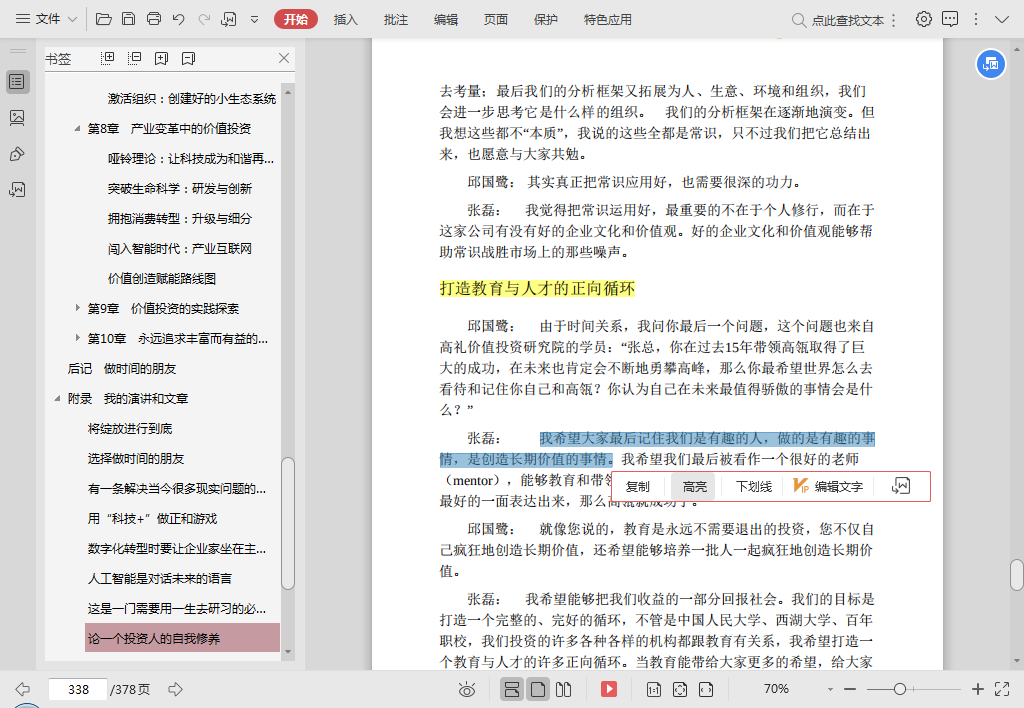The height and width of the screenshot is (708, 1024).
Task: Toggle the continuous scrolling view mode
Action: tap(511, 689)
